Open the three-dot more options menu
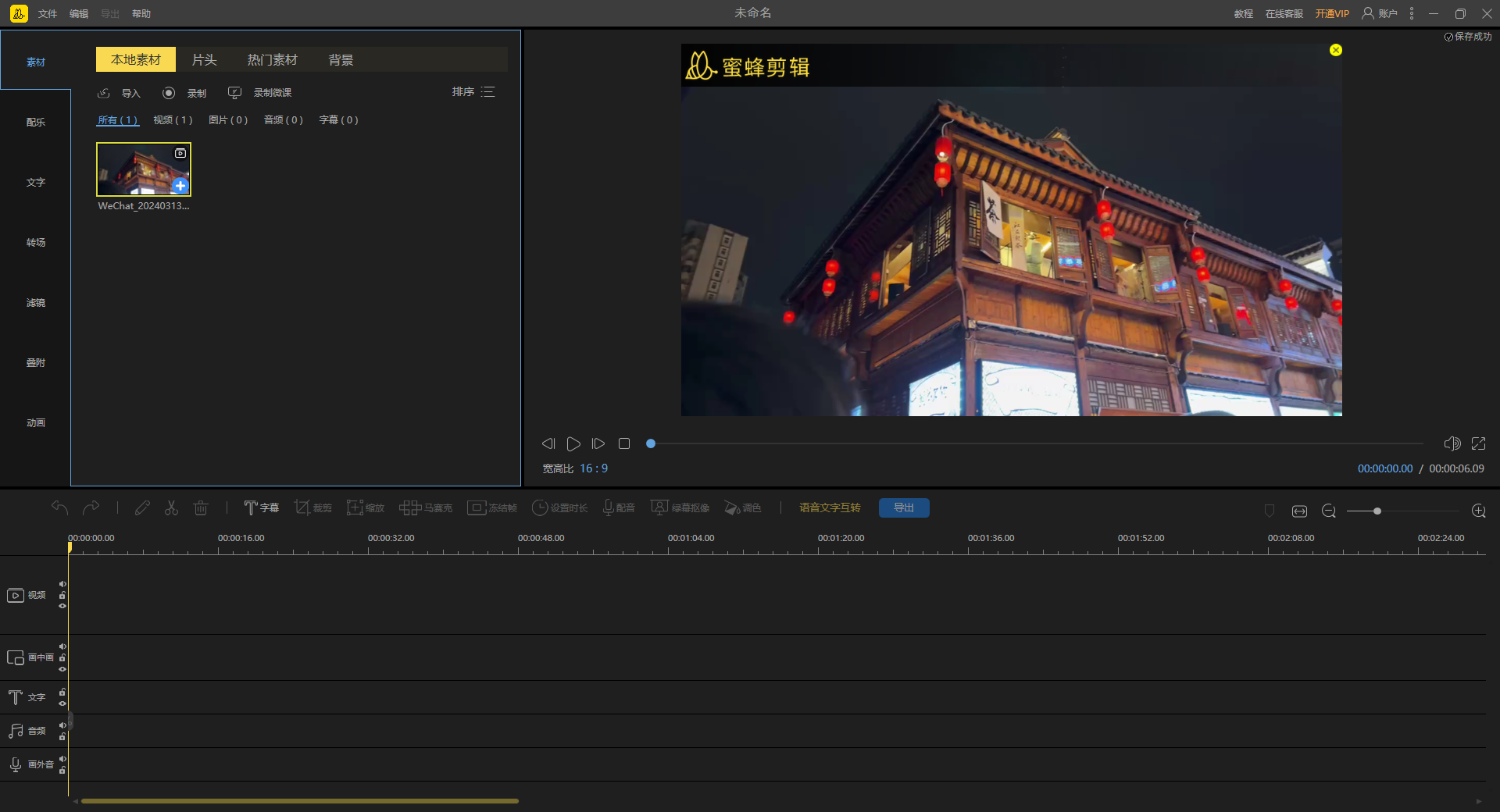1500x812 pixels. [1412, 13]
